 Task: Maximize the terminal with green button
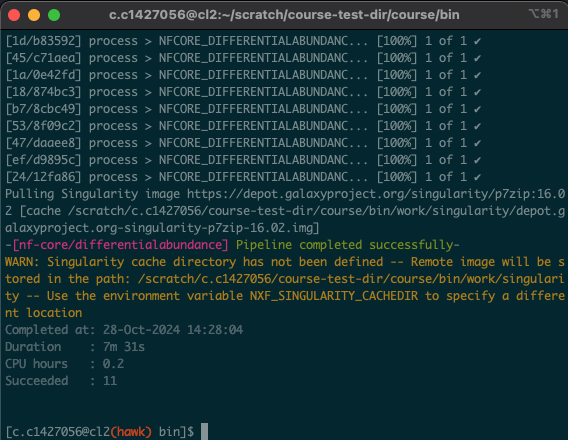54,15
